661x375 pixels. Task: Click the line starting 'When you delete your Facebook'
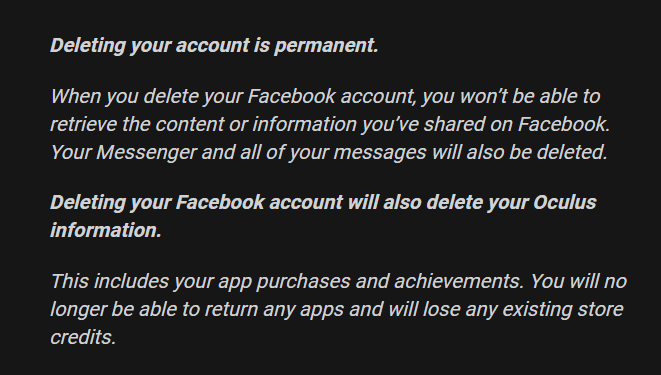point(325,96)
